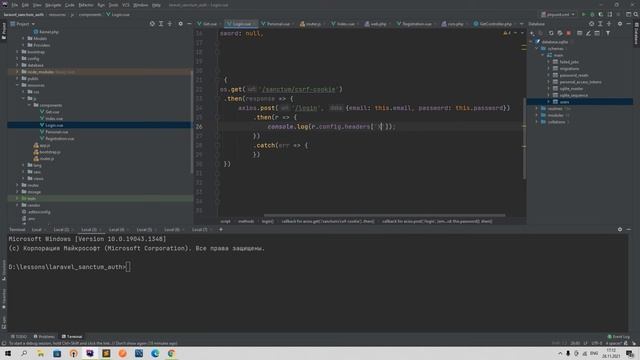Click the refresh icon in Database toolbar

click(551, 33)
